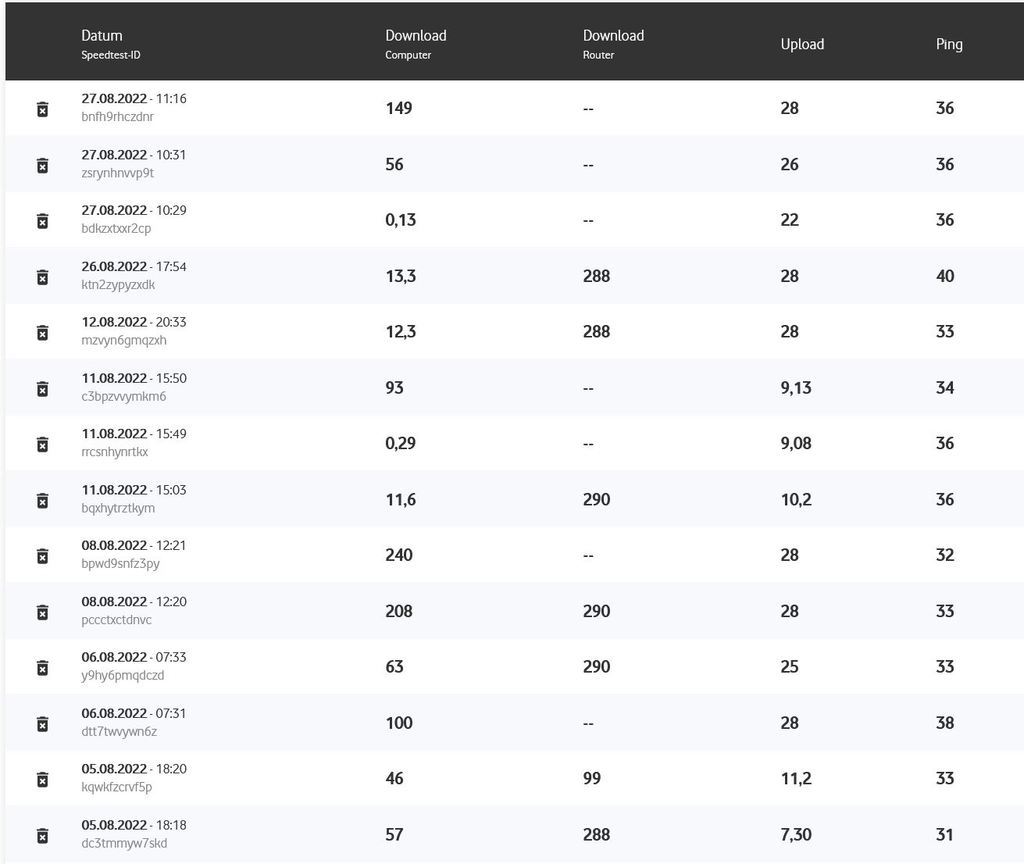Delete the 12.08.2022 20:33 speedtest row

pos(42,332)
